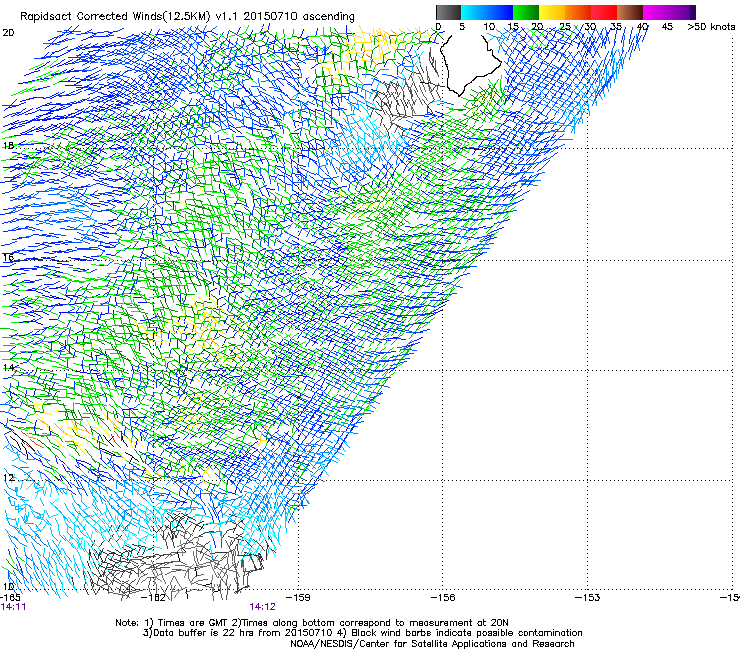
Task: Click the latitude label 10
Action: coord(8,587)
